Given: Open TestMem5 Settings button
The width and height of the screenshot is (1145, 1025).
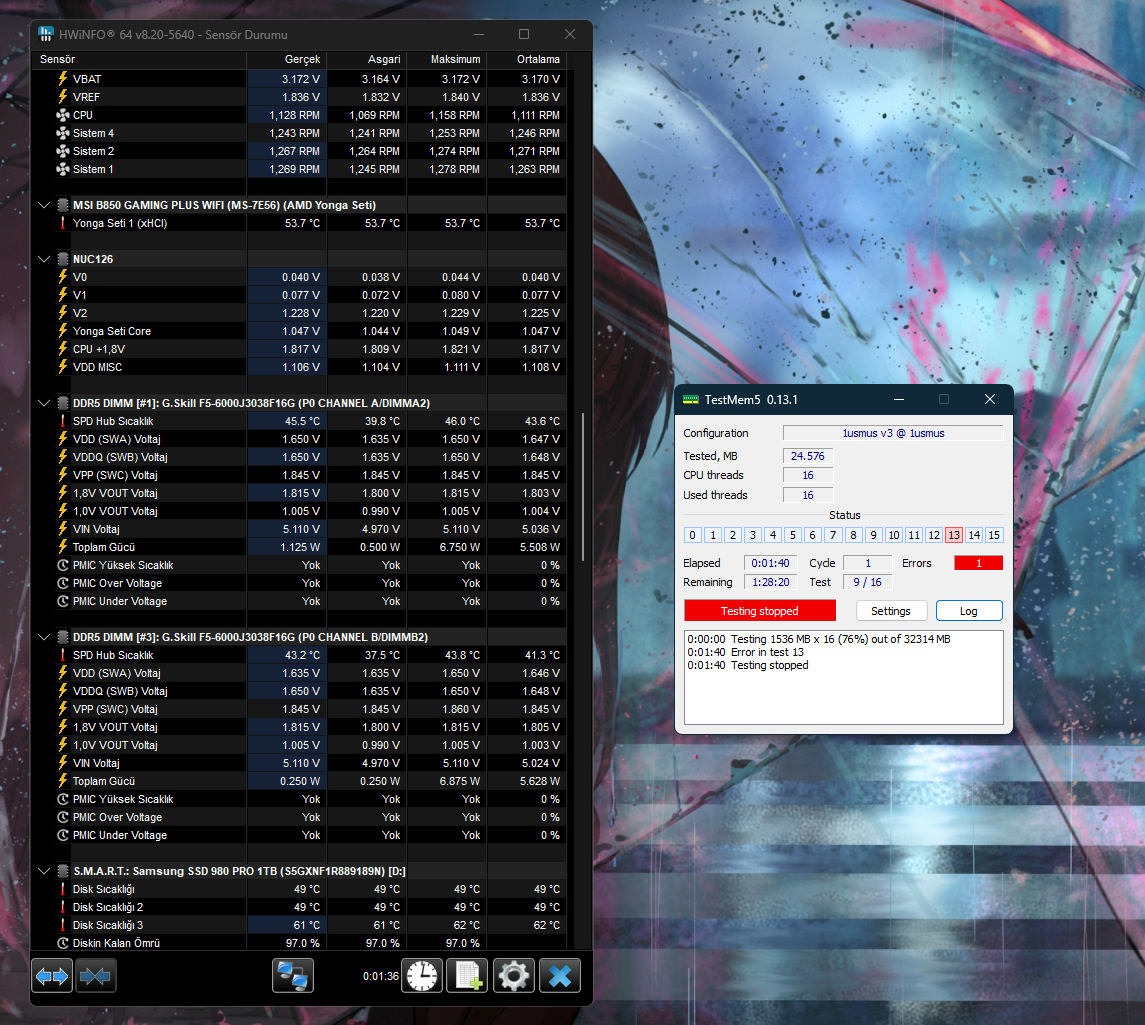Looking at the screenshot, I should tap(891, 611).
